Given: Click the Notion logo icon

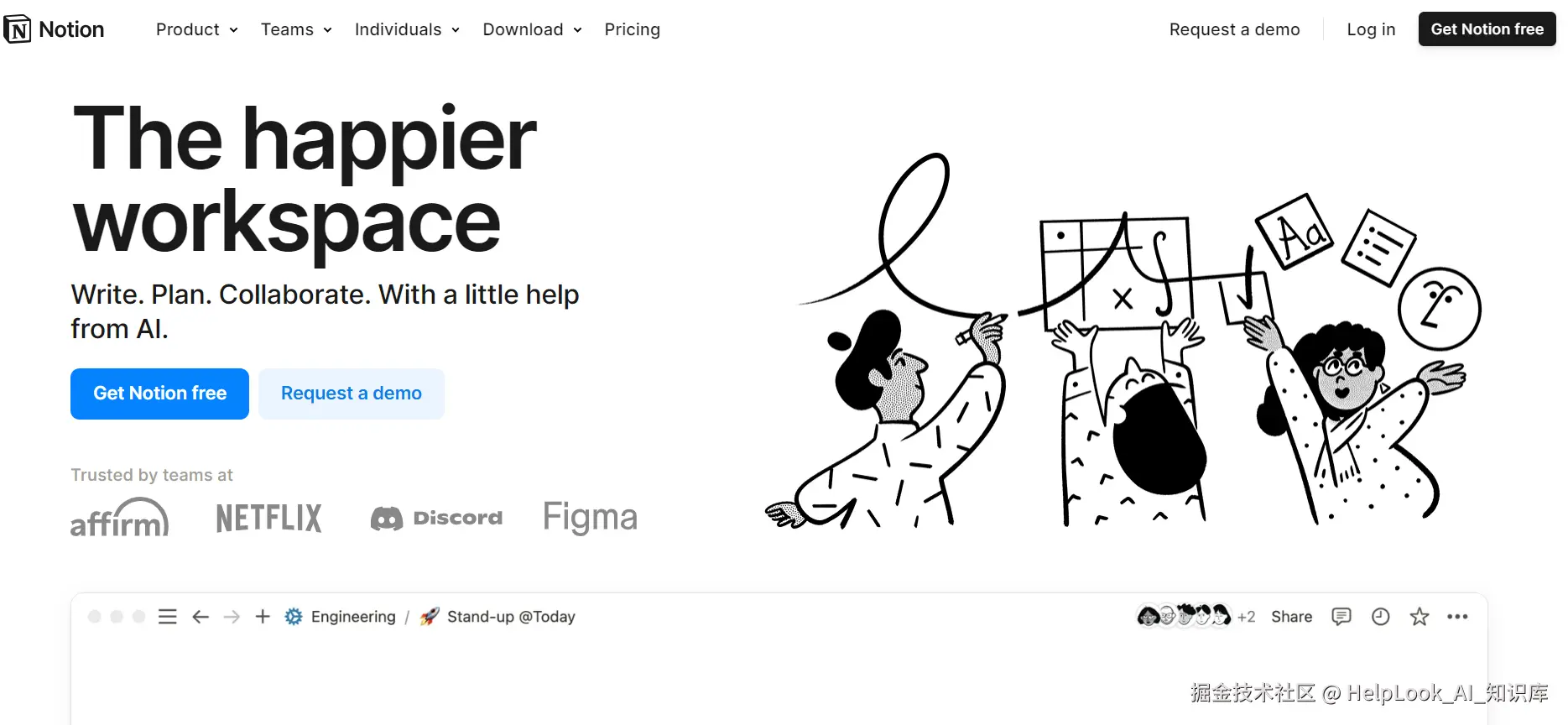Looking at the screenshot, I should pos(18,29).
